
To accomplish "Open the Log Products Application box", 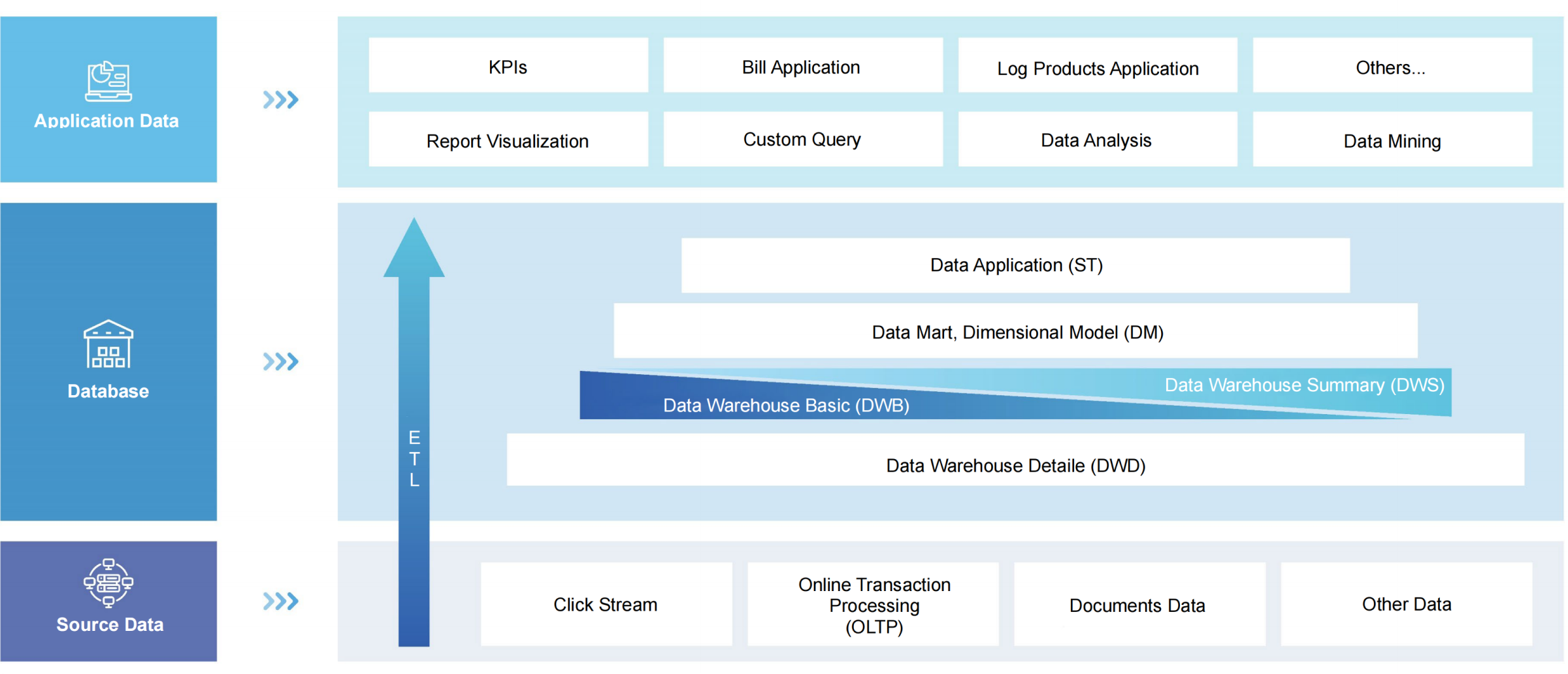I will coord(1097,66).
